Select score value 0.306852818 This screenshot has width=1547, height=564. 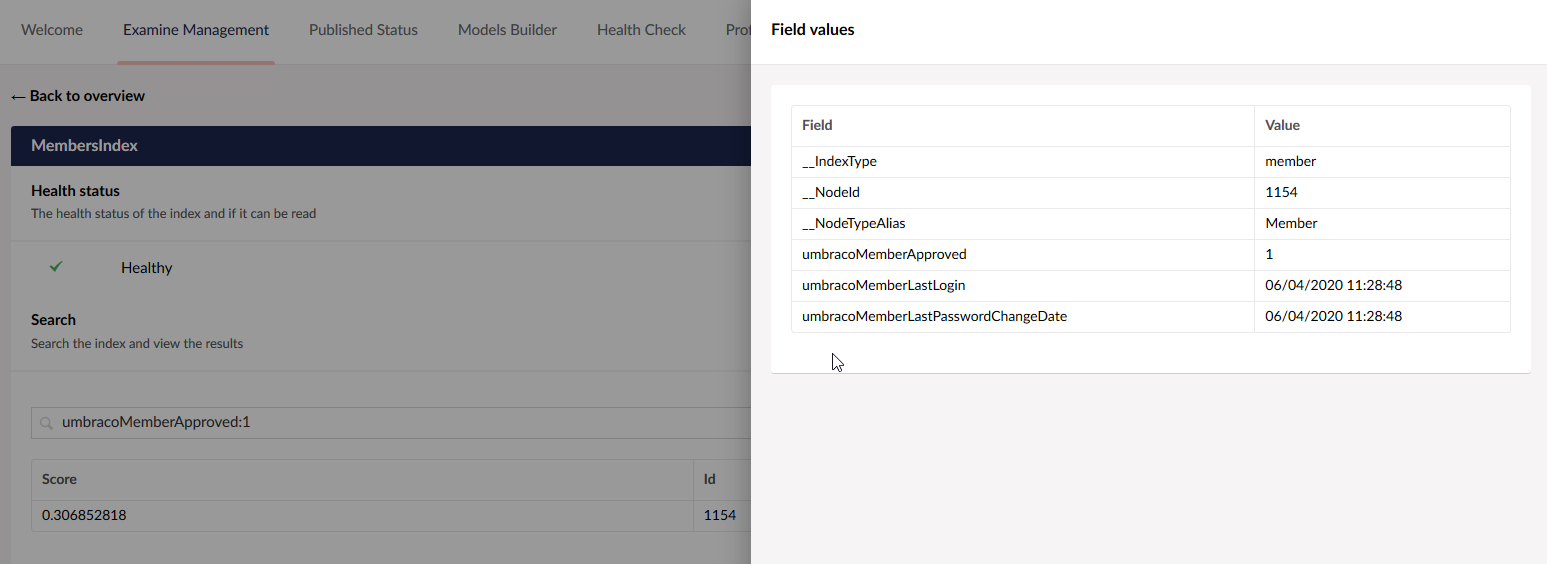[84, 515]
